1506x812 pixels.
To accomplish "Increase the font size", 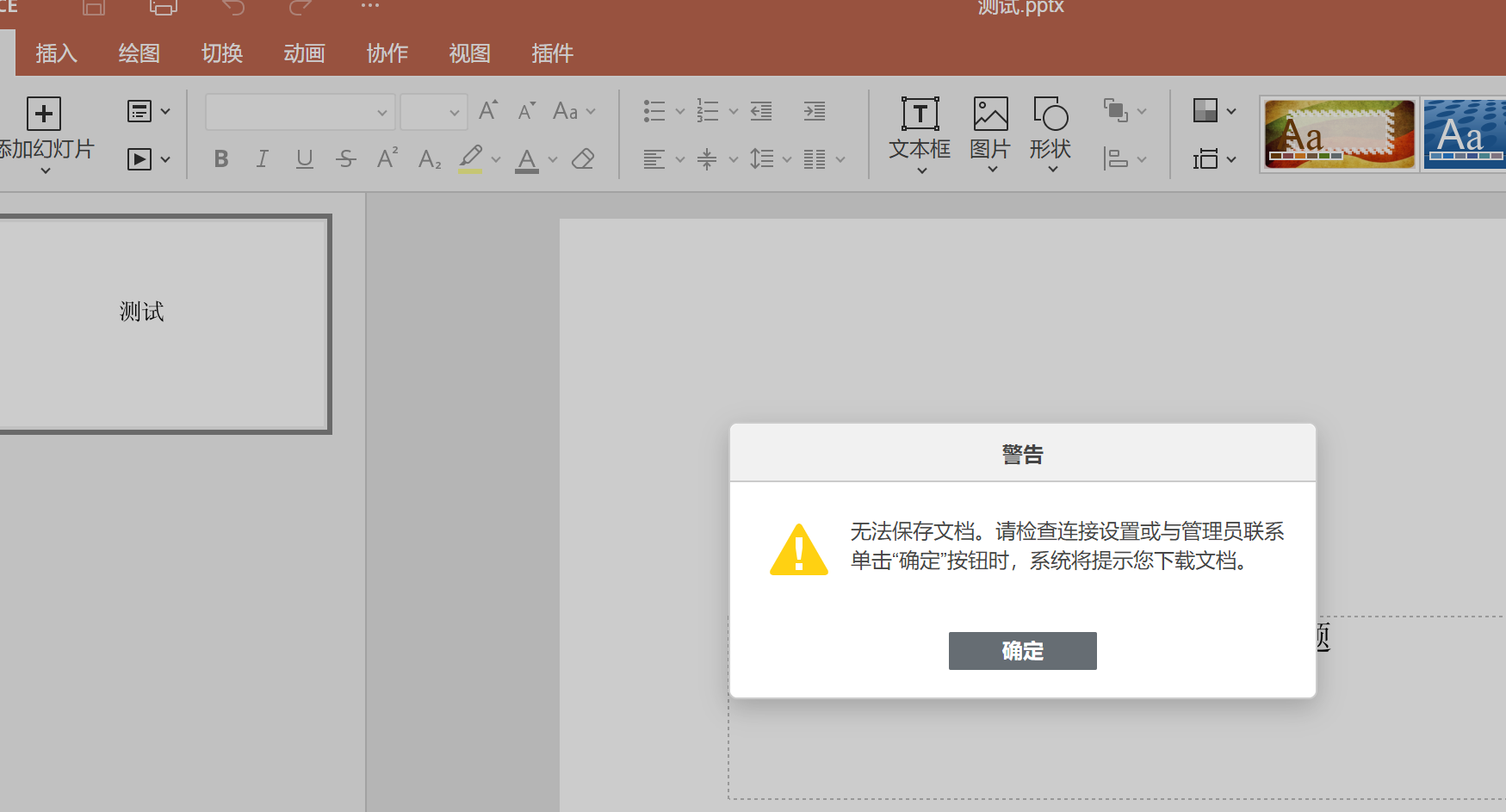I will (487, 111).
